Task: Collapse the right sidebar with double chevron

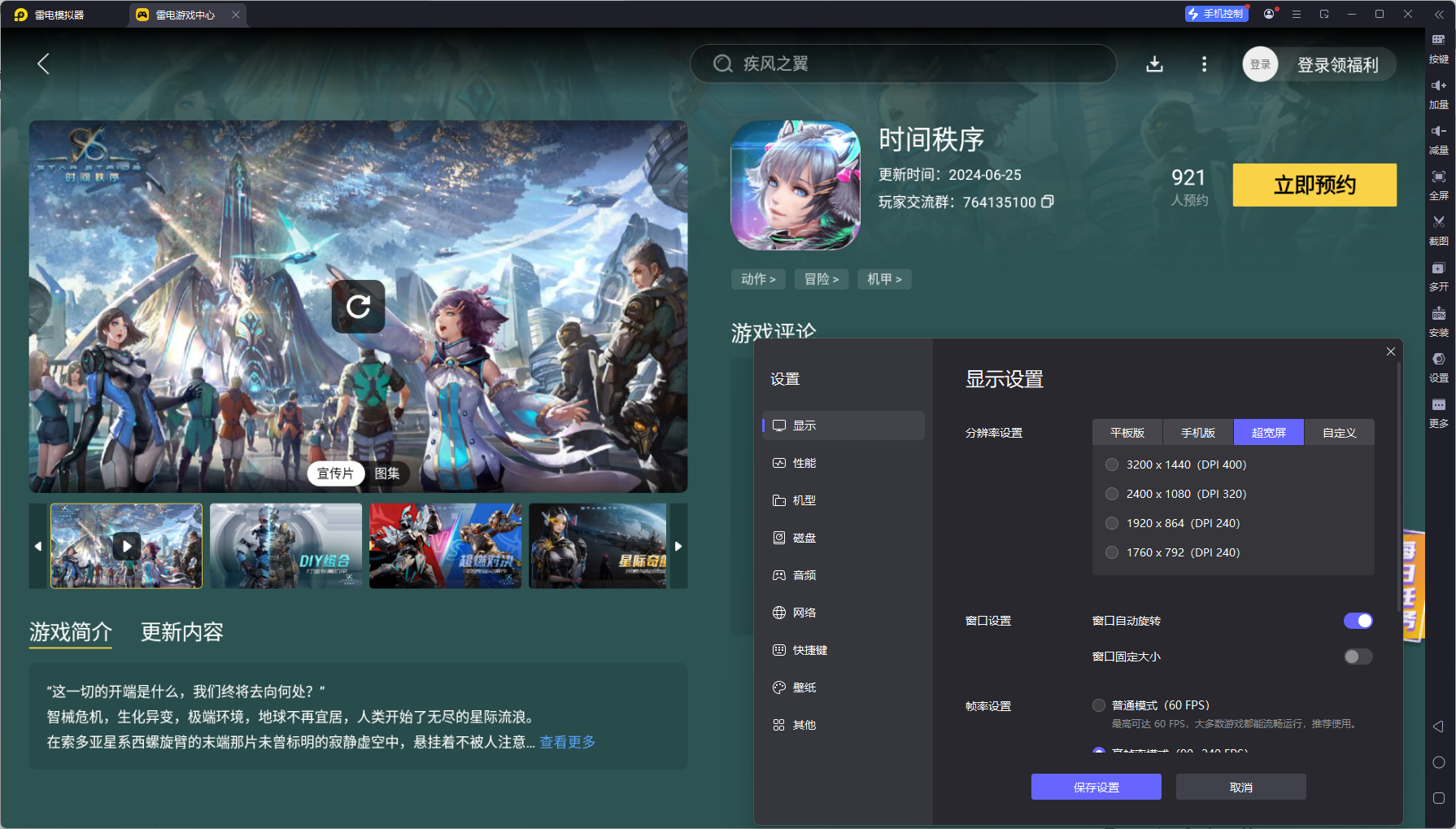Action: click(1438, 14)
